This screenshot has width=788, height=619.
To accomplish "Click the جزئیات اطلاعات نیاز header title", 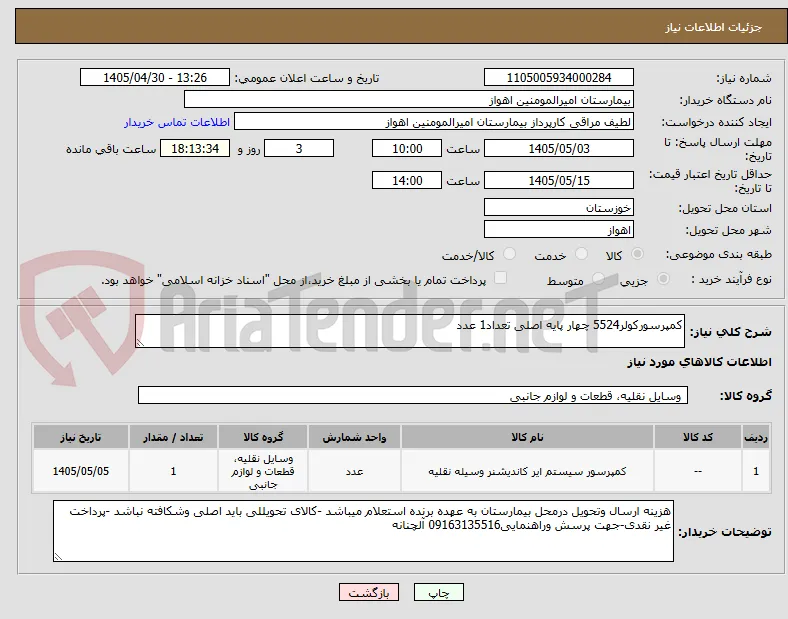I will (x=713, y=27).
